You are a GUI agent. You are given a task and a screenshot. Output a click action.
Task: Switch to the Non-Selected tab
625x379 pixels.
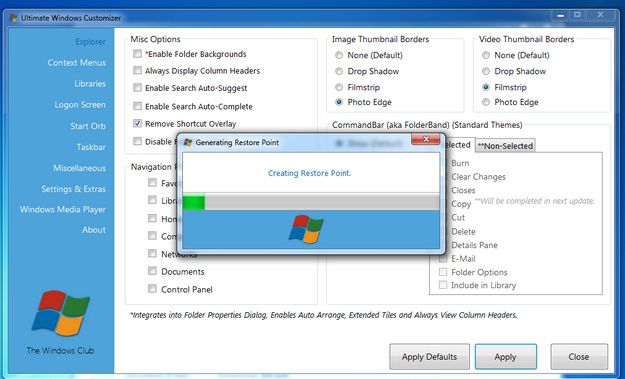coord(505,146)
